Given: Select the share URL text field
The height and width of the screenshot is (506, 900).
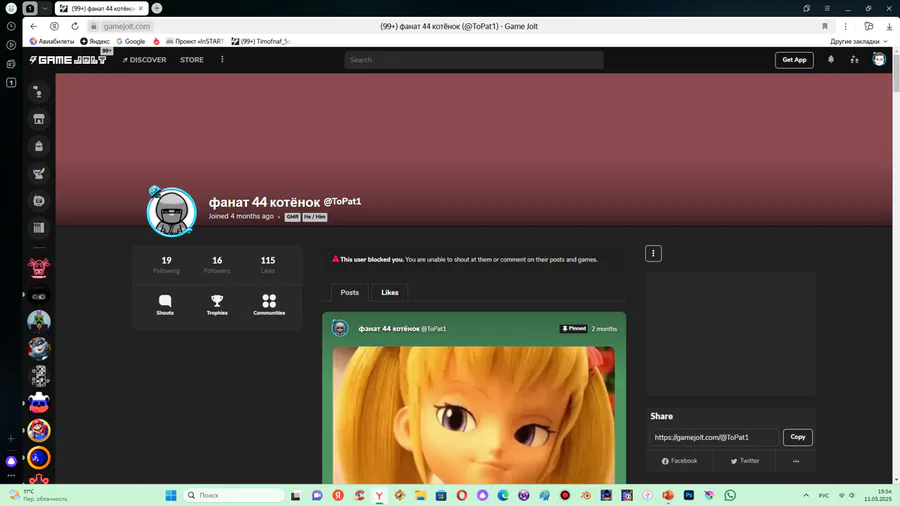Looking at the screenshot, I should (x=715, y=437).
